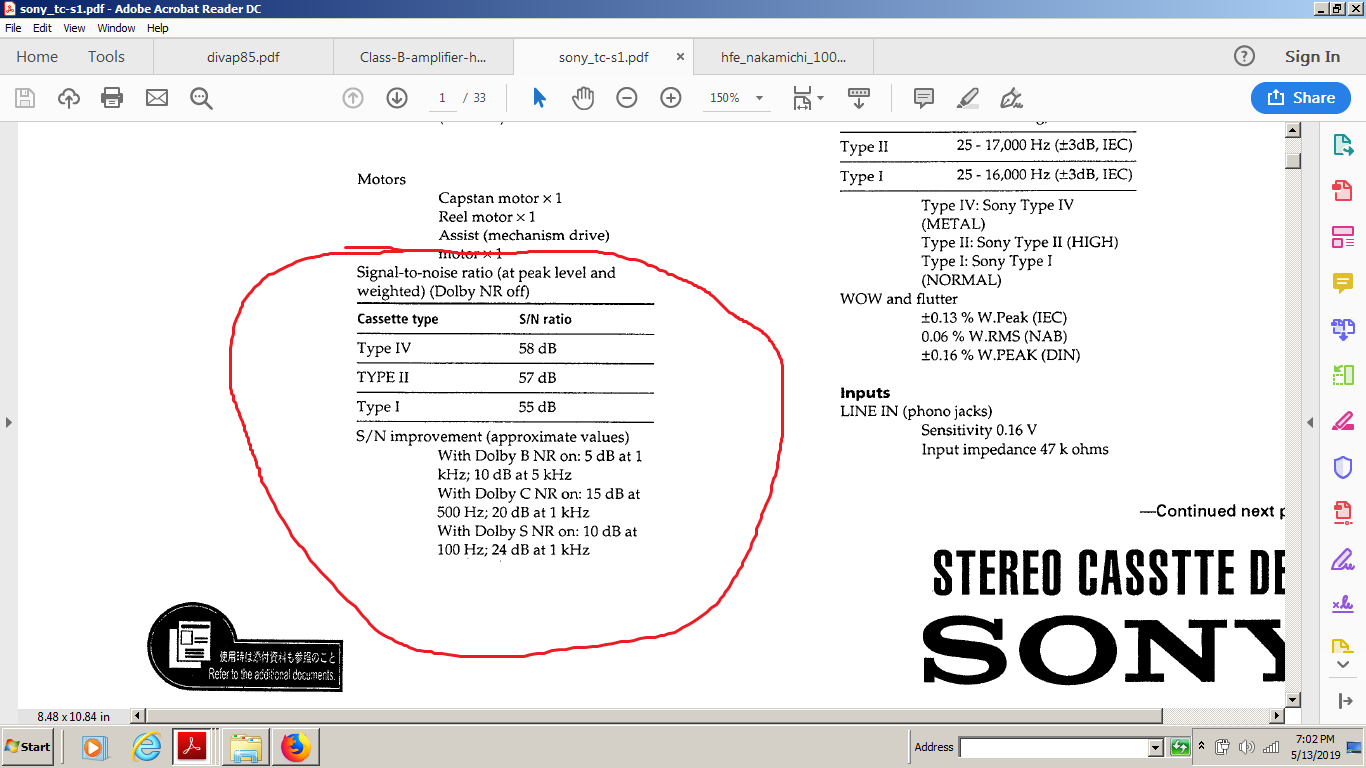
Task: Collapse the right tools pane with arrow
Action: 1343,701
